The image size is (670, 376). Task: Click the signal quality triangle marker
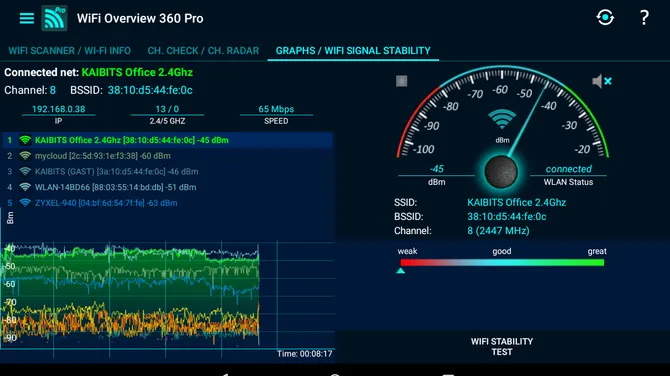click(400, 271)
